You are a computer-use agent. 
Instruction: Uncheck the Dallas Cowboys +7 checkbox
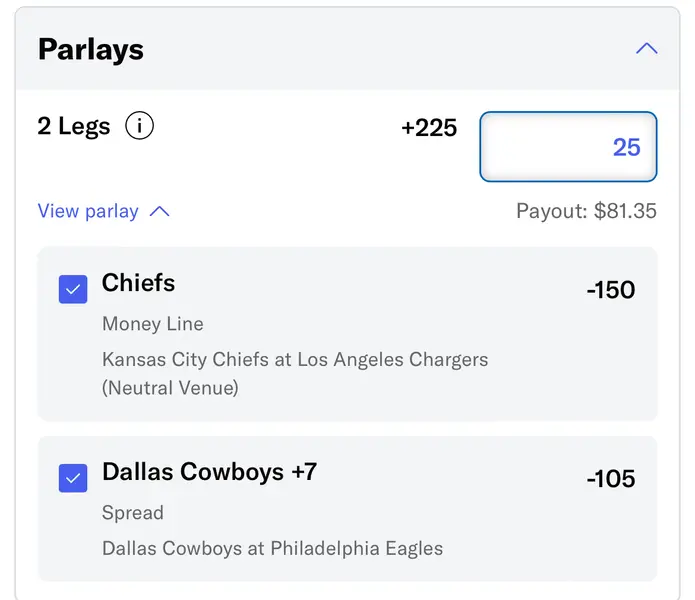tap(73, 478)
